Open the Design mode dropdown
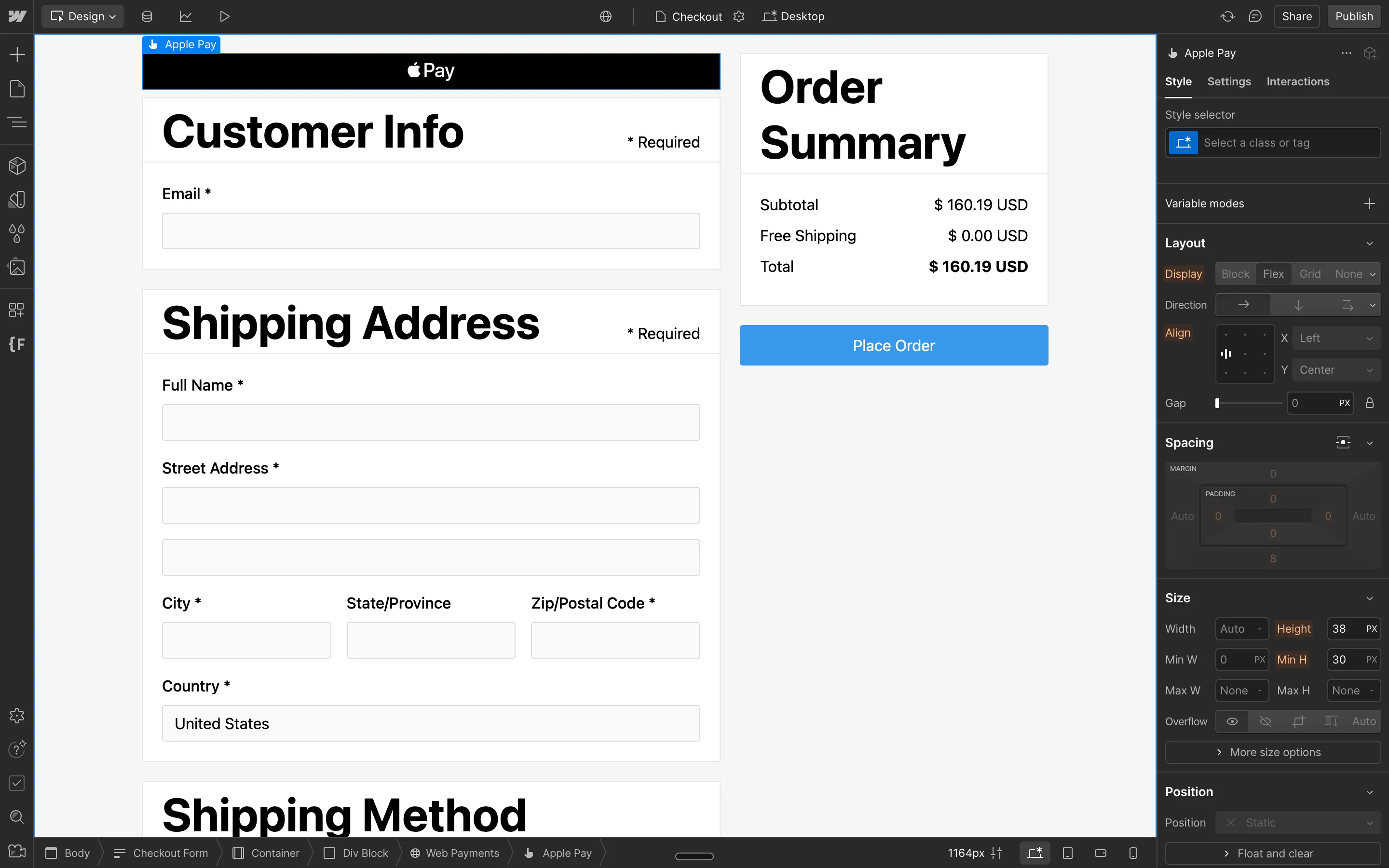Image resolution: width=1389 pixels, height=868 pixels. pyautogui.click(x=82, y=16)
